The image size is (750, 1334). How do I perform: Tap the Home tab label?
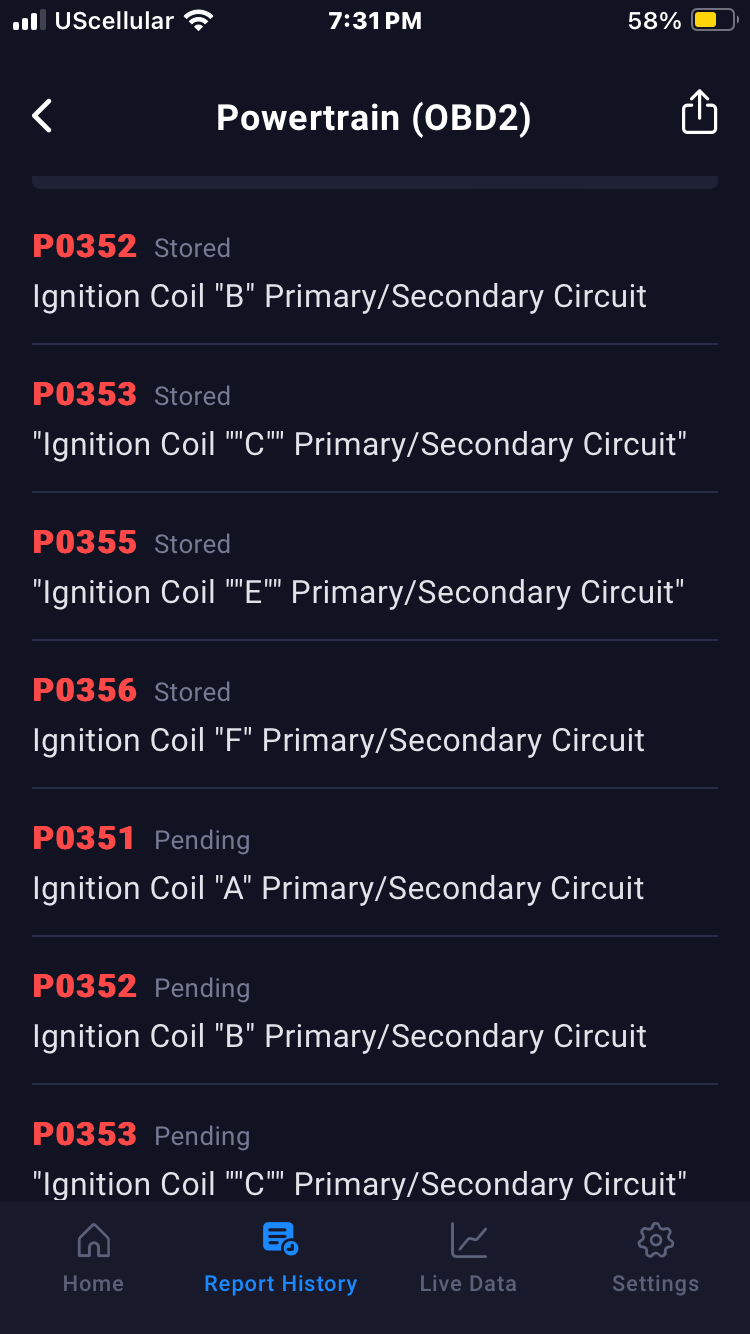coord(93,1284)
